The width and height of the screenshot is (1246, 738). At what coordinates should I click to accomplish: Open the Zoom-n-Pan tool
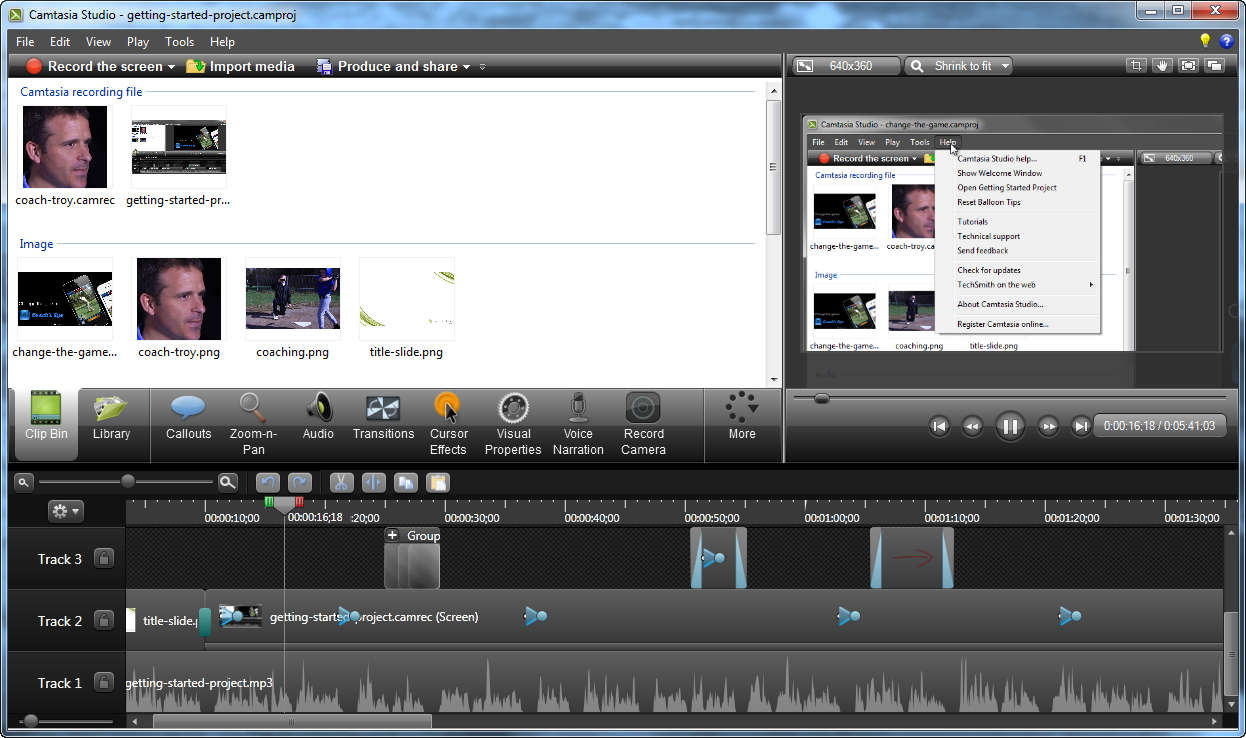253,422
